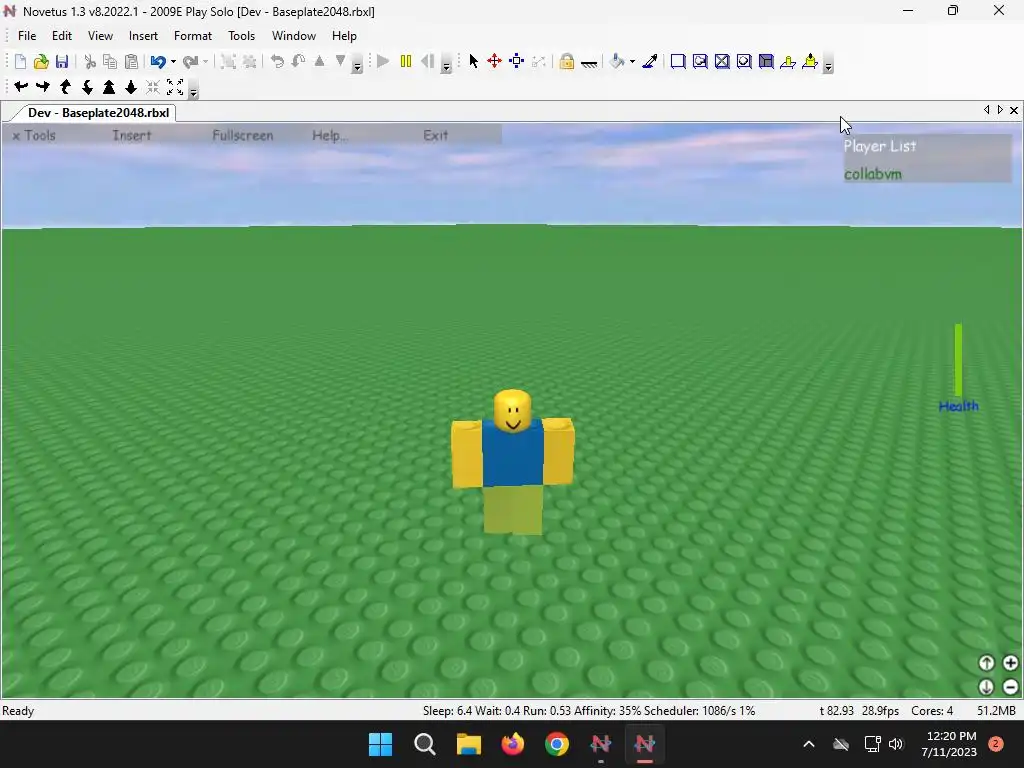Click the camera pan left arrow
1024x768 pixels.
pyautogui.click(x=21, y=86)
